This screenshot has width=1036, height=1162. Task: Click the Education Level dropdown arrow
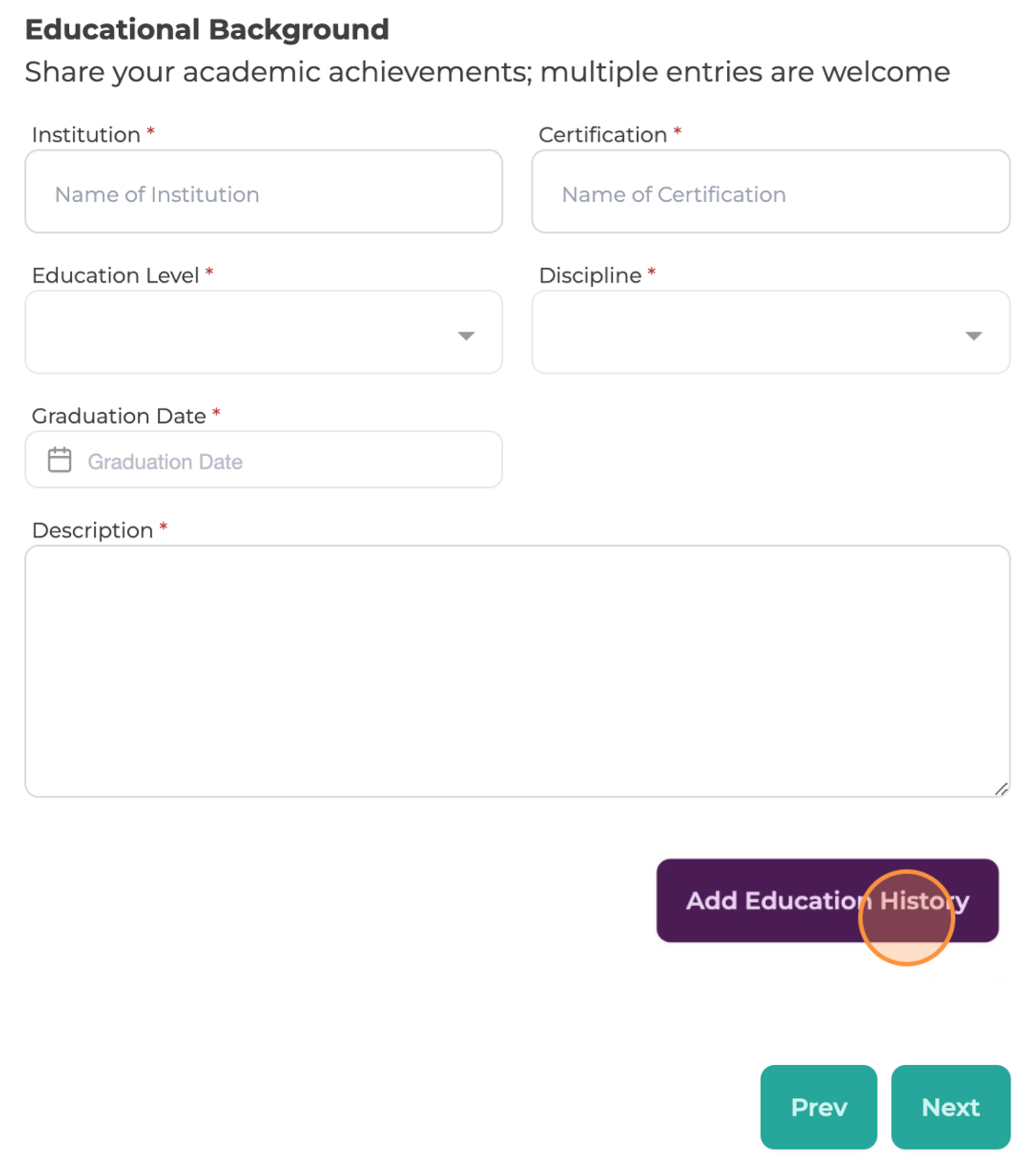click(466, 336)
